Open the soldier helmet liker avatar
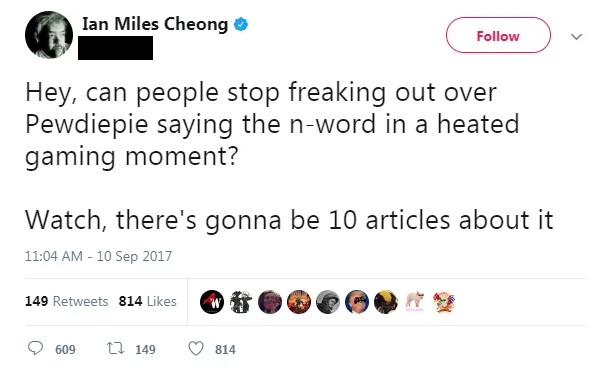Screen dimensions: 594x377 click(328, 302)
